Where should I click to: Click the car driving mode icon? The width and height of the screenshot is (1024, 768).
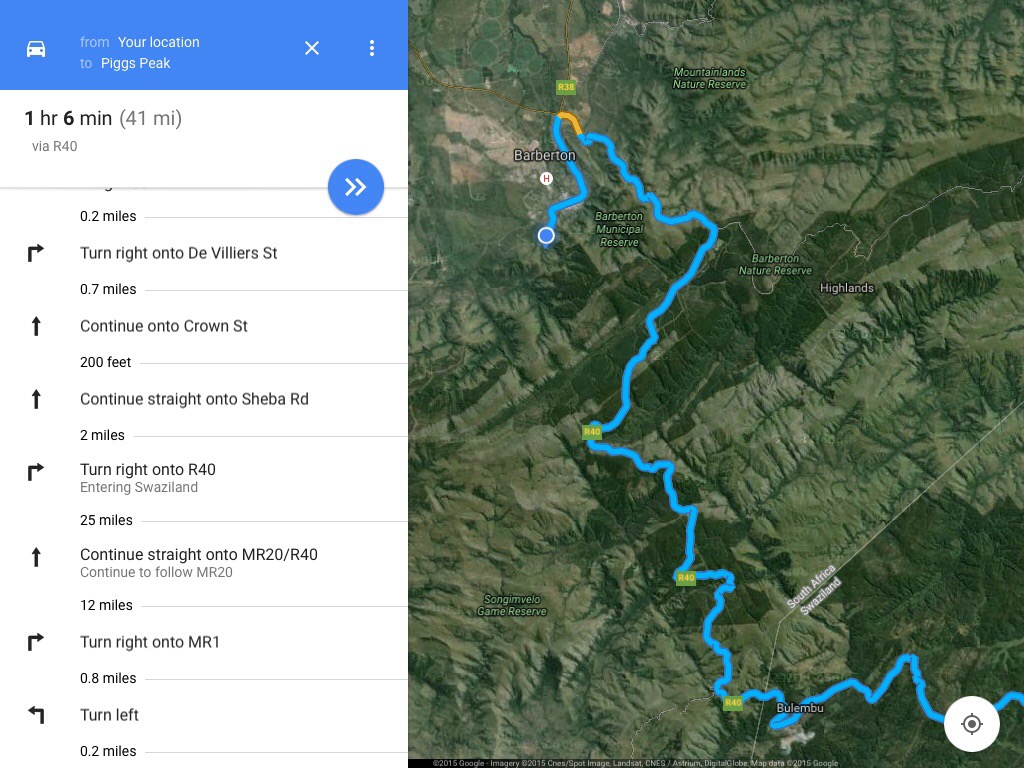[36, 49]
